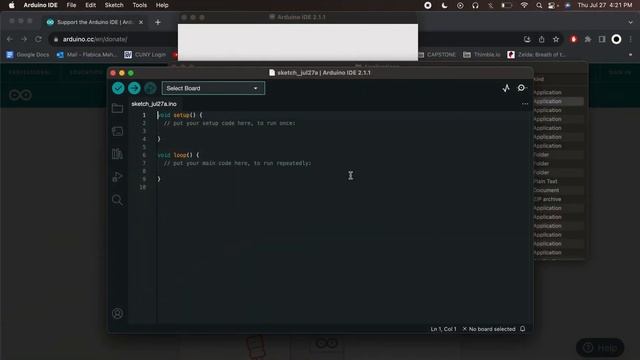Open the Tools menu
The image size is (640, 360).
(x=140, y=5)
